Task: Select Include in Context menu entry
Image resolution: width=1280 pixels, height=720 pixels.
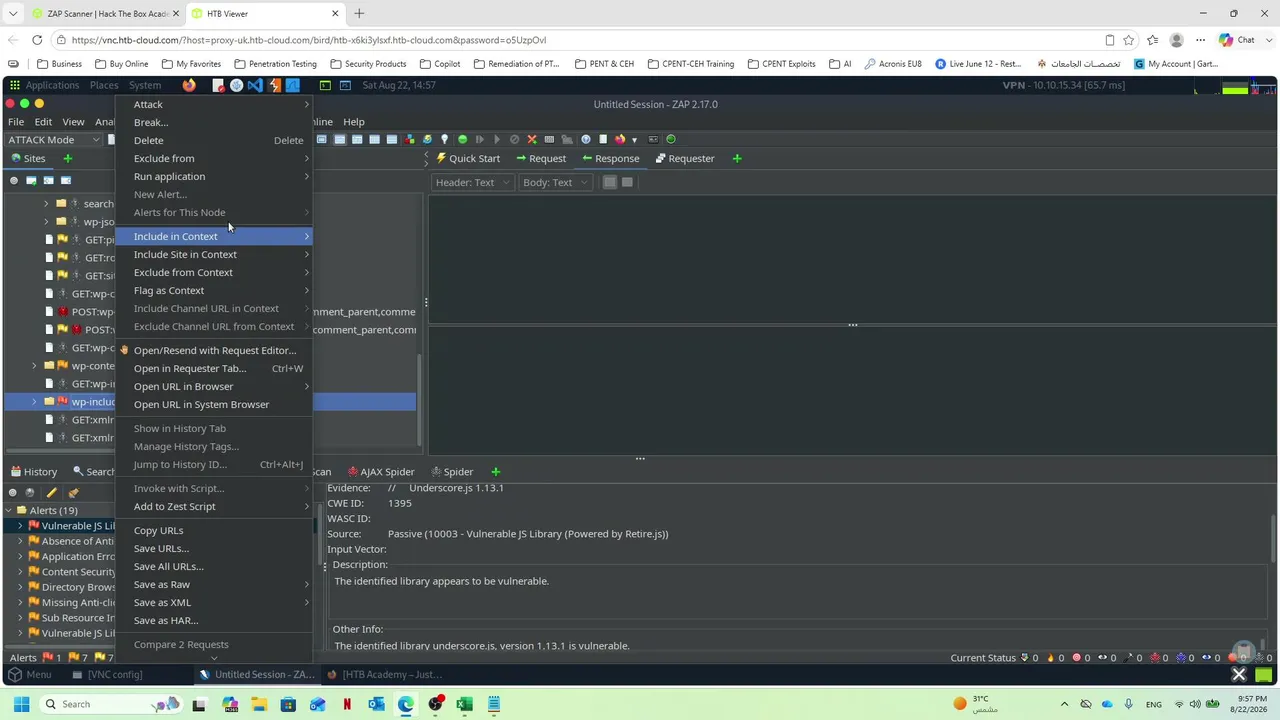Action: point(214,236)
